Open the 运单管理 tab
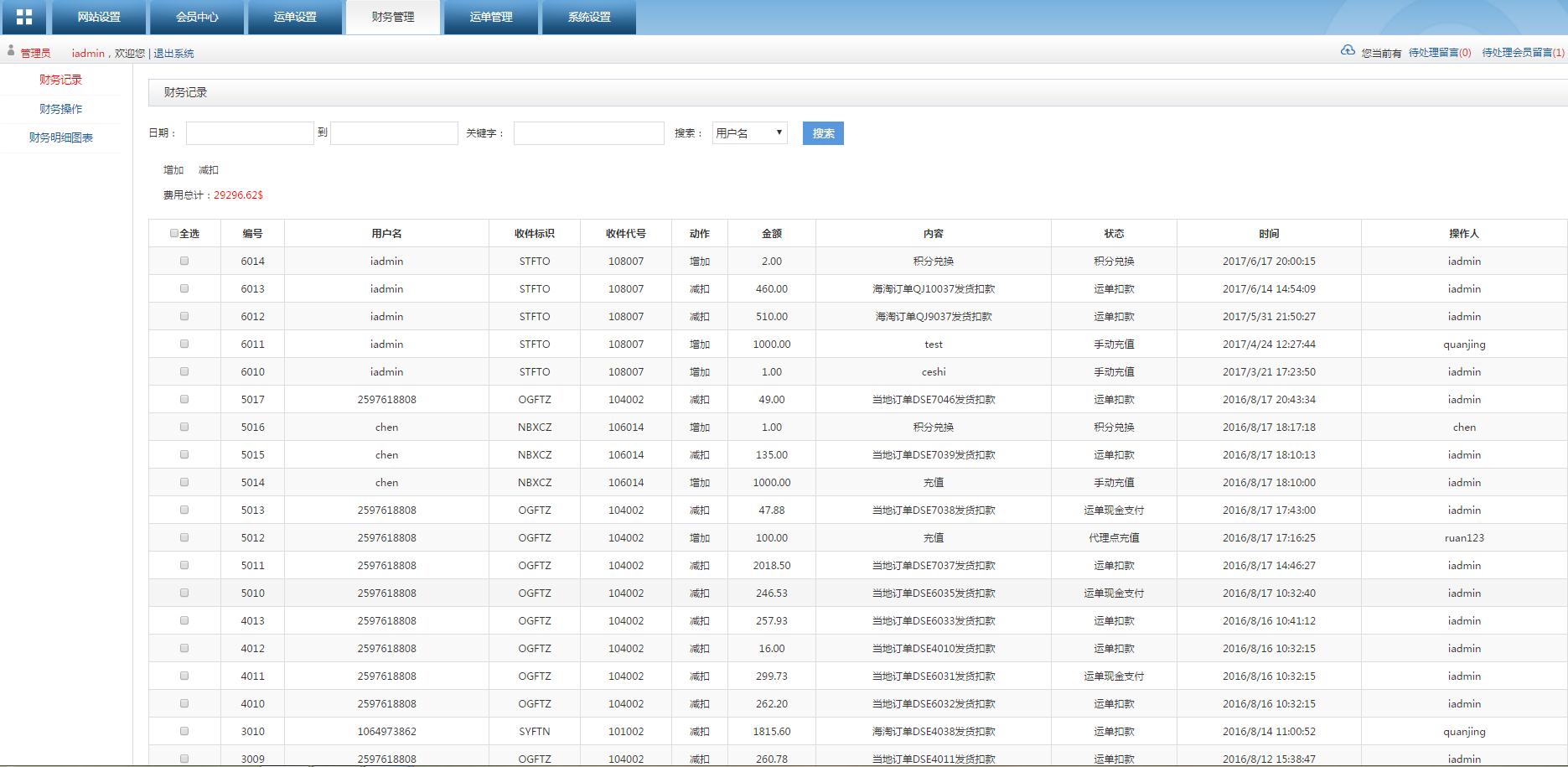1568x767 pixels. (490, 17)
